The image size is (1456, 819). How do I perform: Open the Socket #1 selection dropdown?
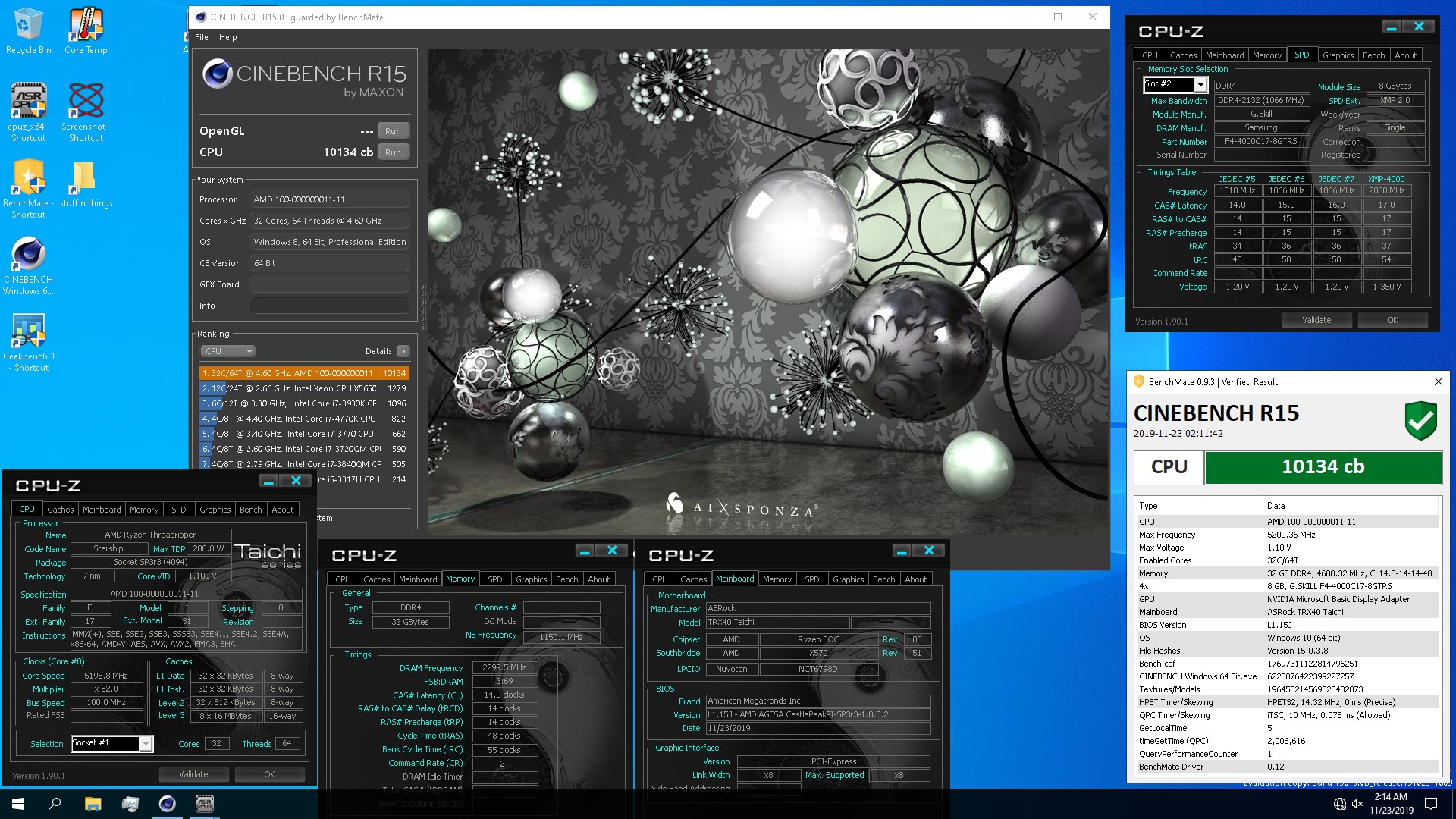145,744
